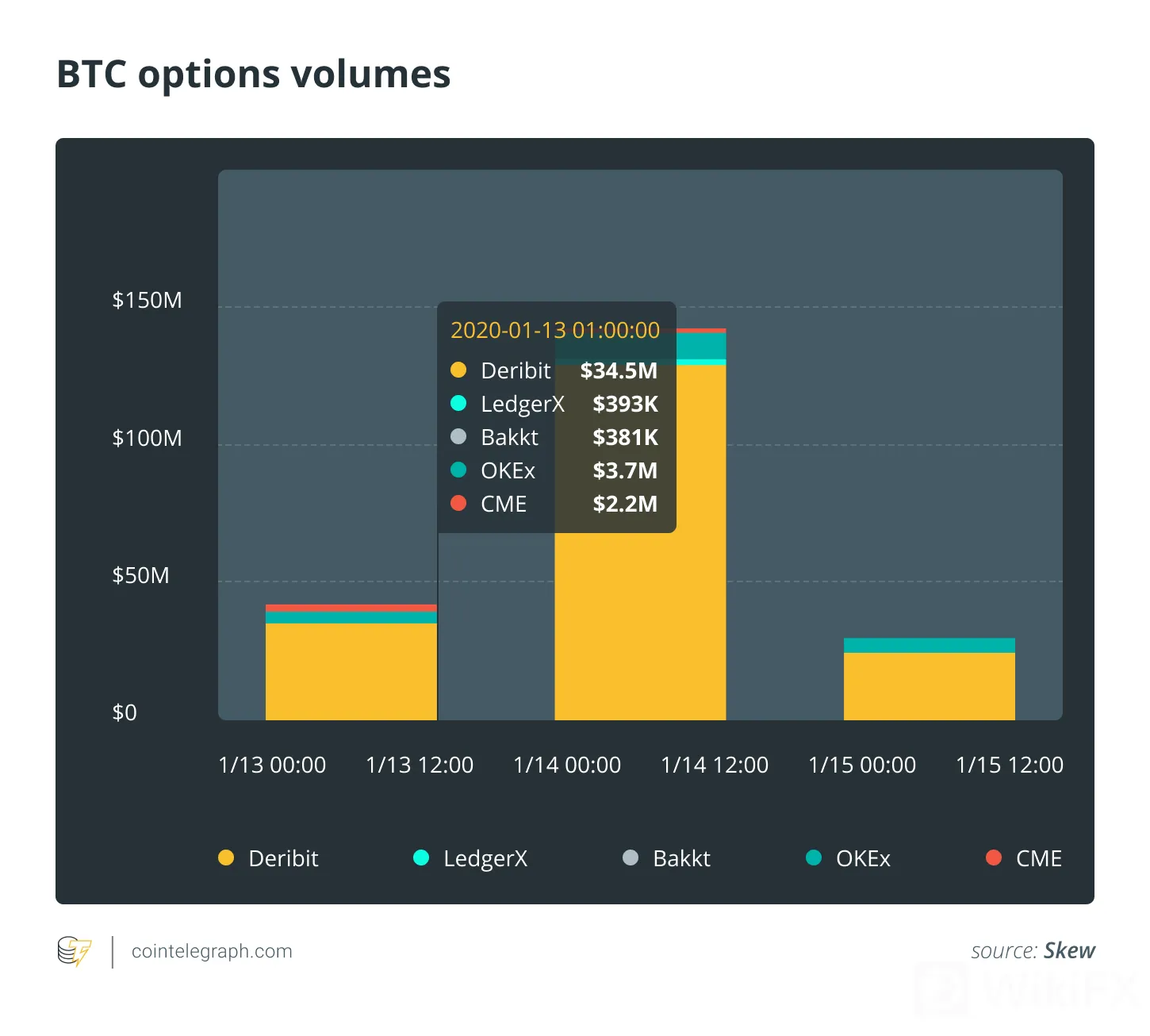Click the teal OKEx segment on 1/15 bar
The image size is (1150, 1036).
tap(930, 645)
